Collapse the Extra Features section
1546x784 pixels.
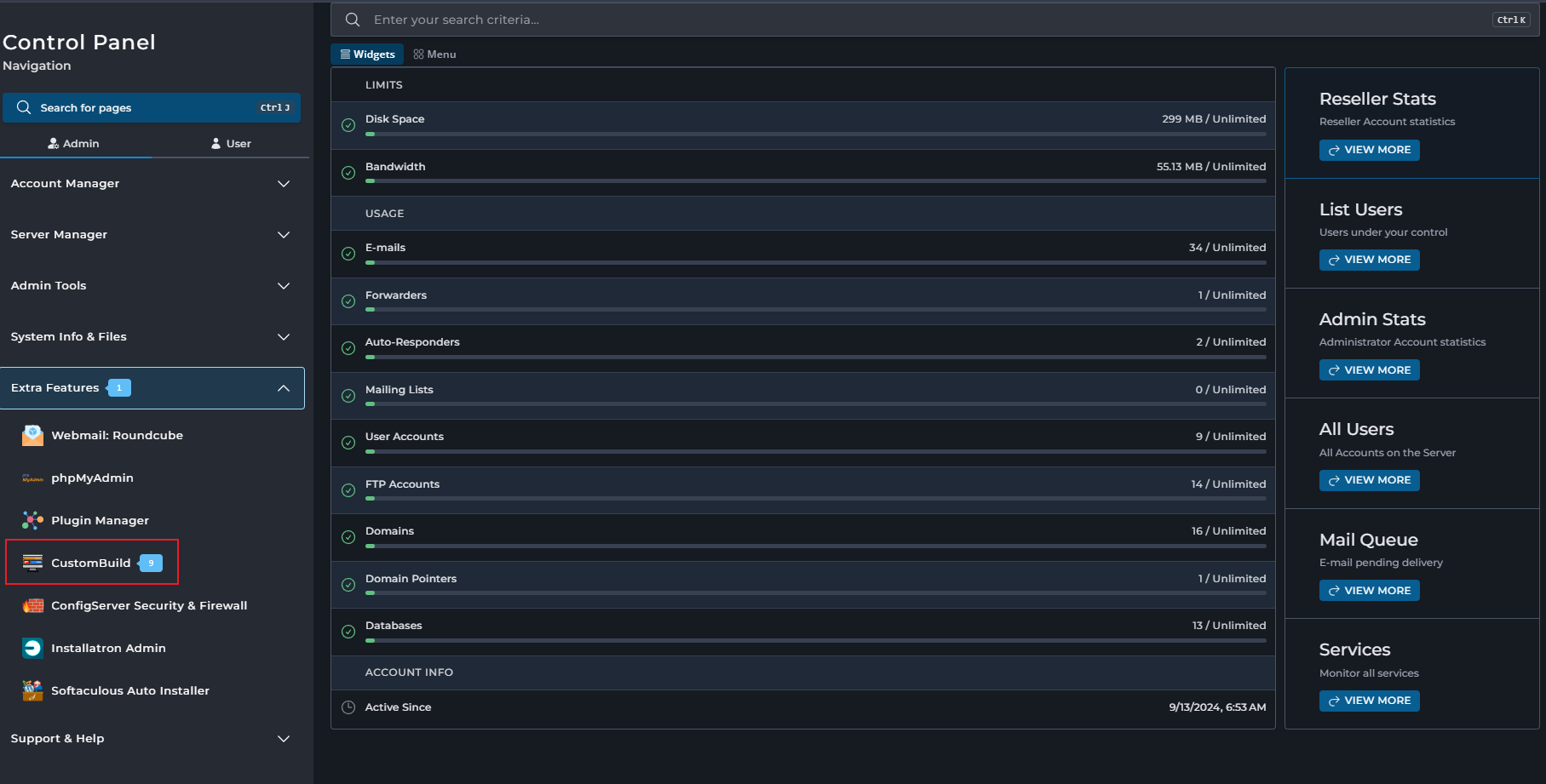click(x=152, y=388)
